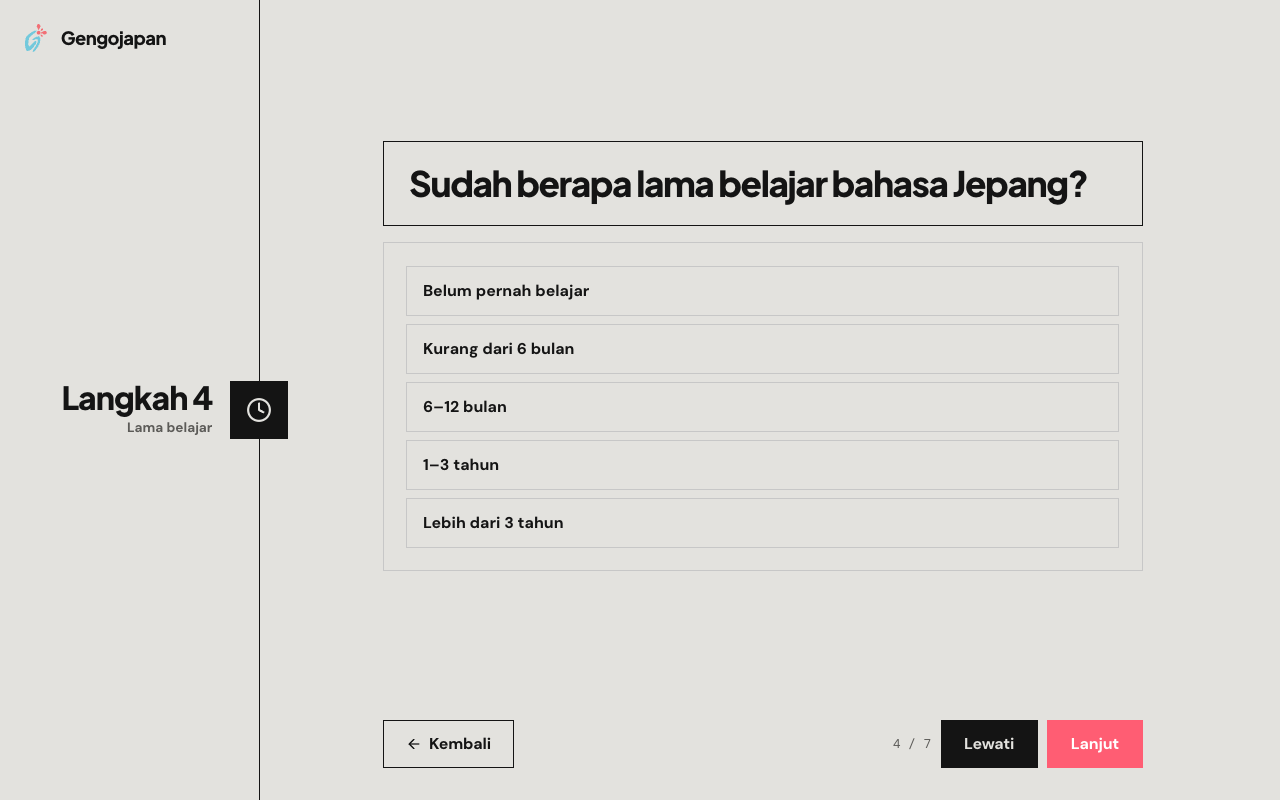This screenshot has height=800, width=1280.
Task: Choose "Kurang dari 6 bulan" answer
Action: [762, 349]
